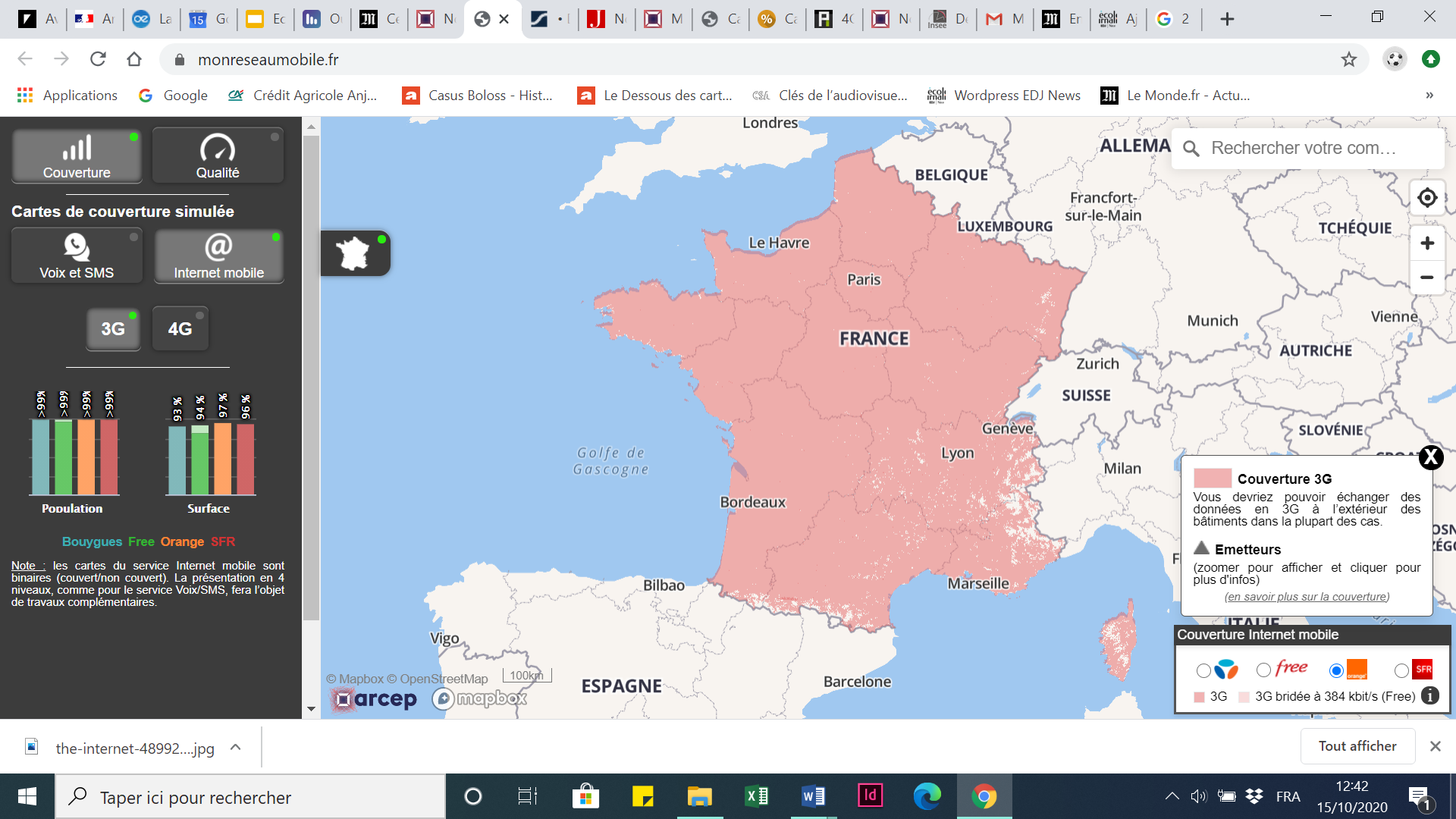Select Internet mobile coverage map
Viewport: 1456px width, 819px height.
coord(218,256)
